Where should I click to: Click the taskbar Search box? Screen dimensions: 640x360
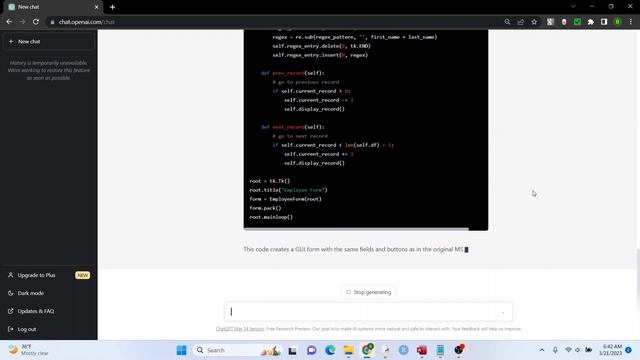237,350
